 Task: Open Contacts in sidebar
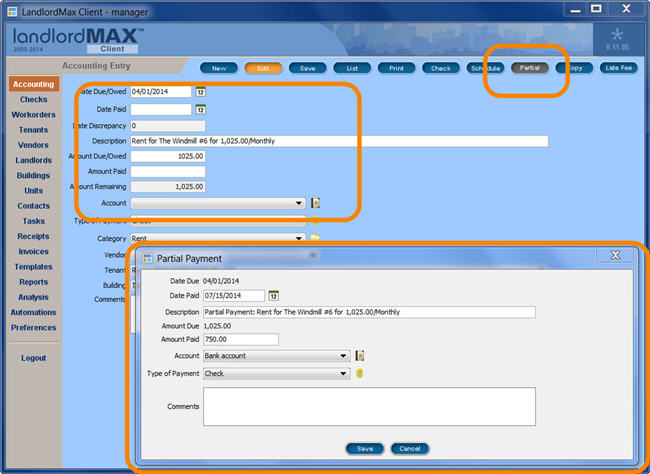coord(34,206)
